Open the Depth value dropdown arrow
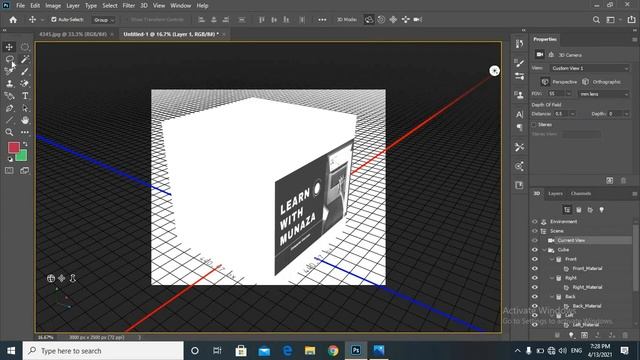The image size is (640, 360). click(x=626, y=114)
